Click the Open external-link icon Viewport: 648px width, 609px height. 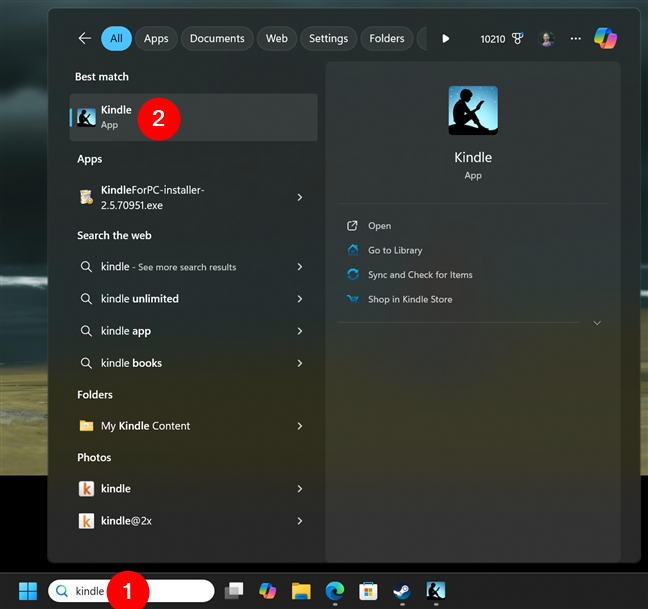tap(352, 226)
